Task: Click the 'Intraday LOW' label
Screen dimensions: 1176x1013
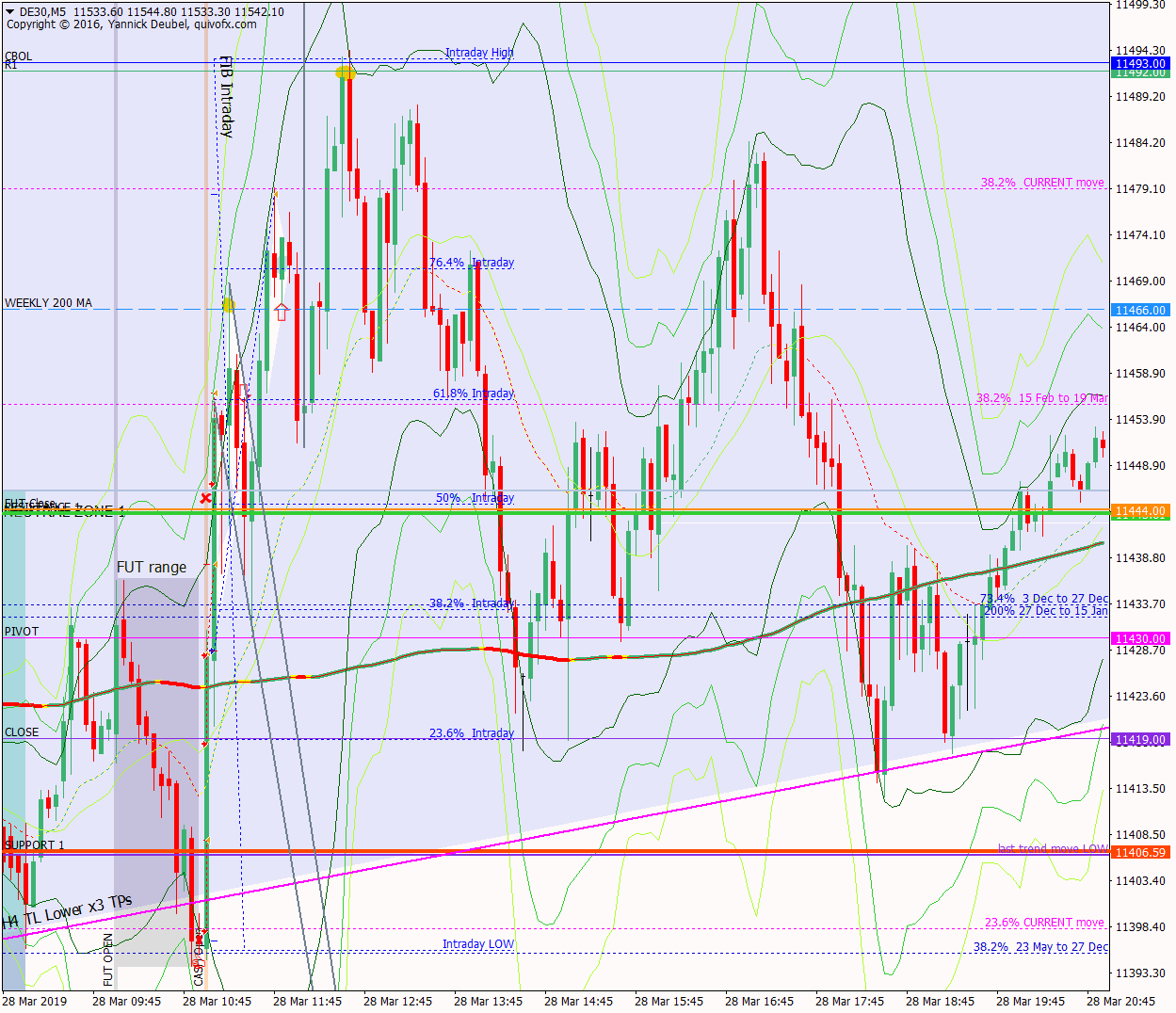Action: tap(478, 944)
